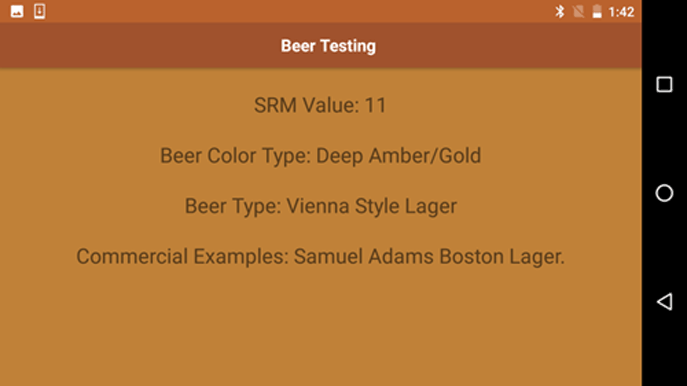Screen dimensions: 687x386
Task: Tap the picture notification icon
Action: (x=17, y=11)
